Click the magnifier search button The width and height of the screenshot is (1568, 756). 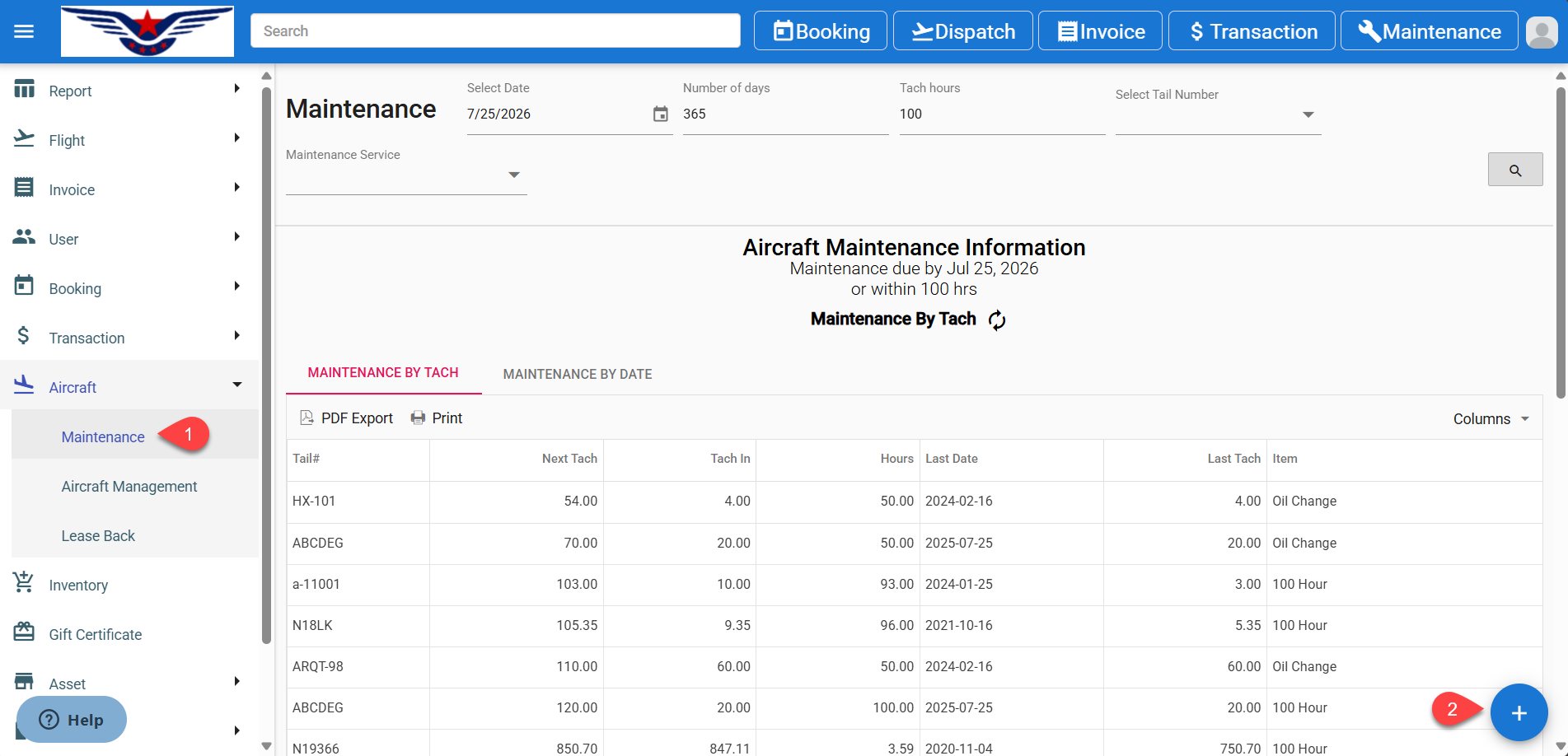(x=1514, y=170)
